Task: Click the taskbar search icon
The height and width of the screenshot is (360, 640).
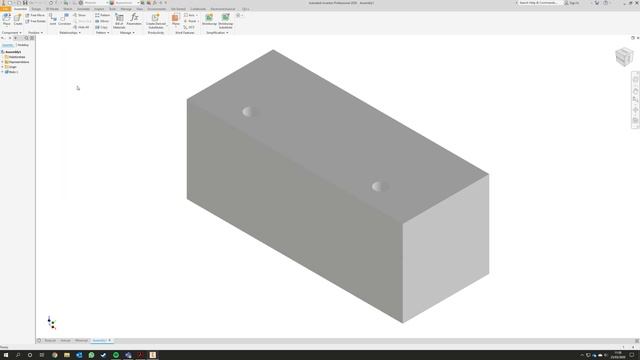Action: click(18, 355)
